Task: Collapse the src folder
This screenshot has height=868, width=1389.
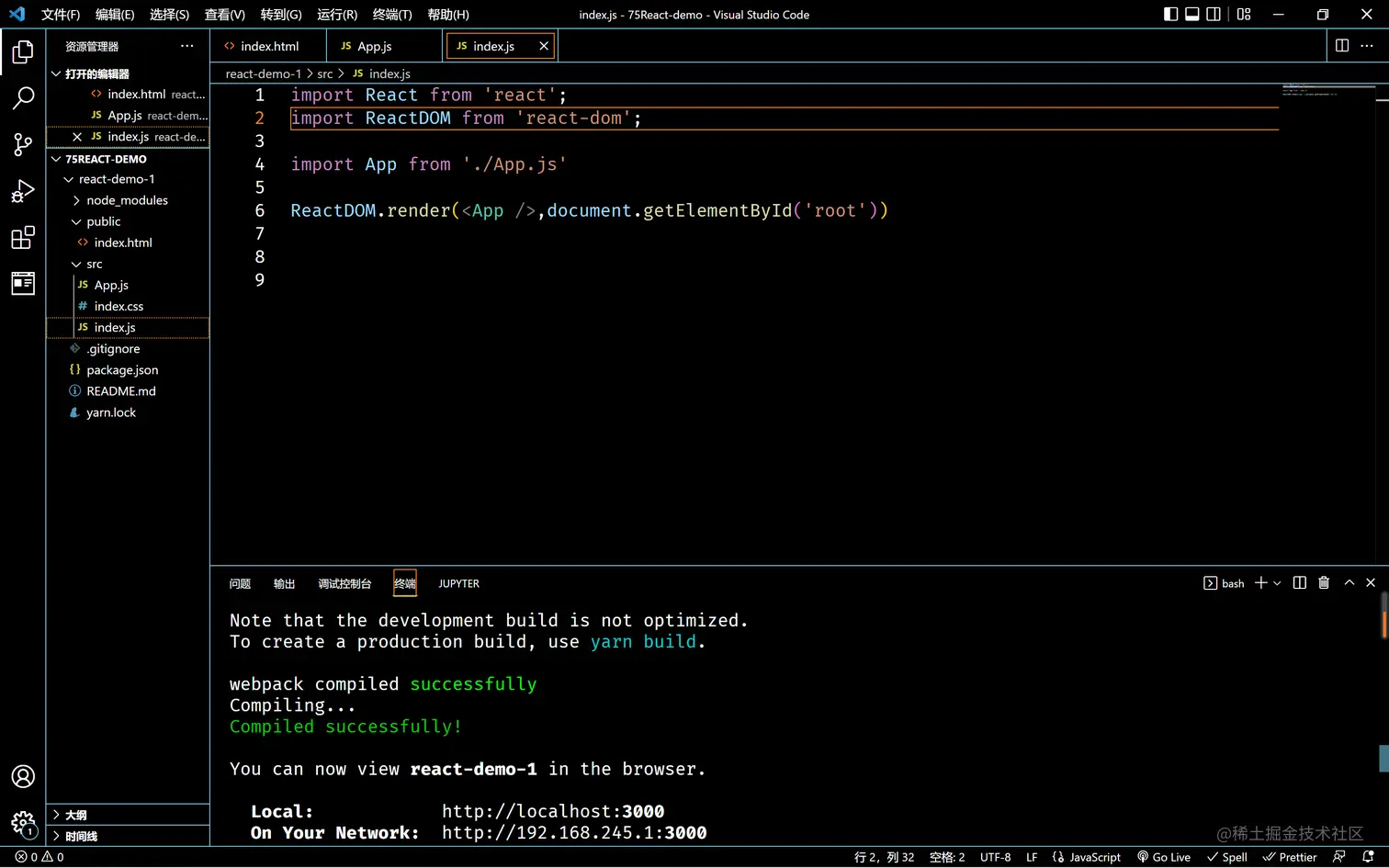Action: (x=76, y=264)
